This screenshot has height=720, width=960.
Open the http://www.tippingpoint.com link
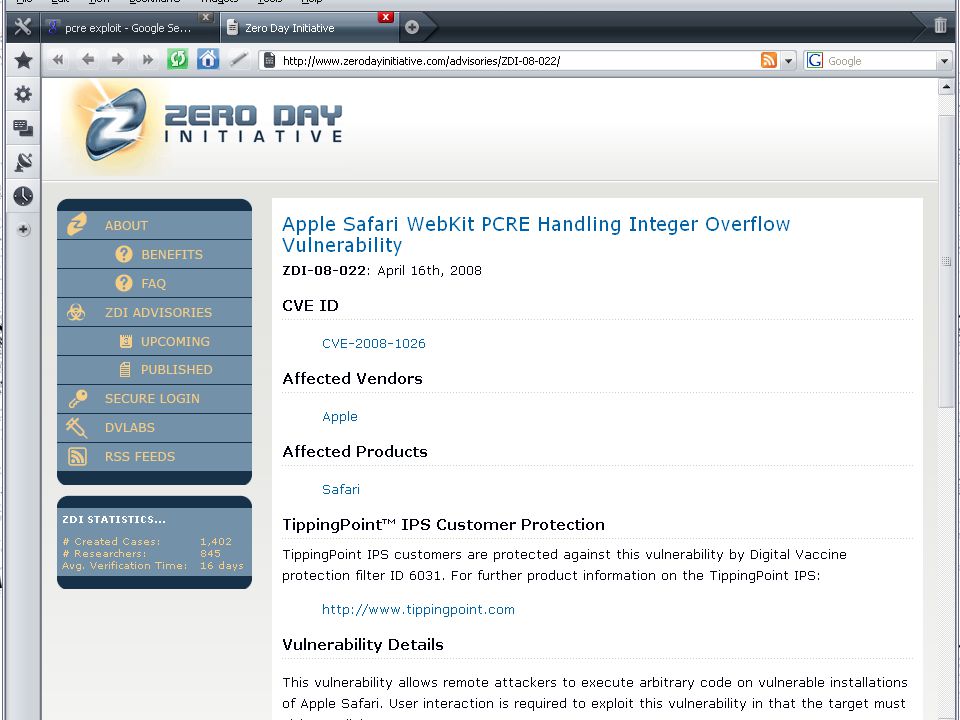pyautogui.click(x=418, y=609)
